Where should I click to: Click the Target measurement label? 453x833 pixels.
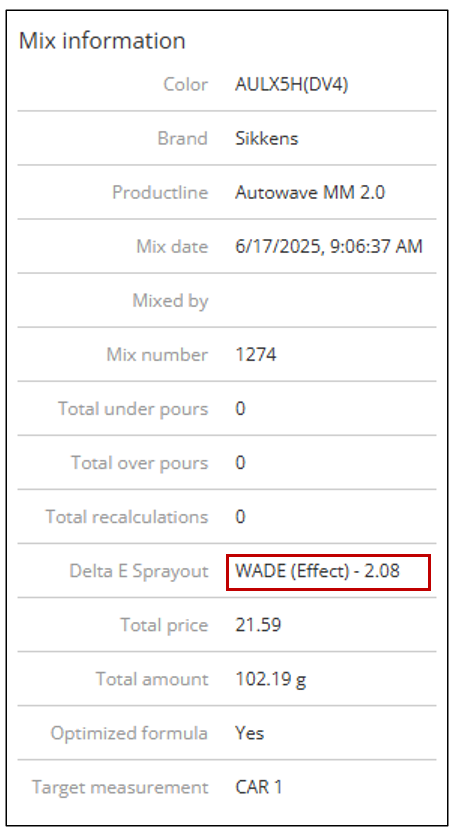120,787
